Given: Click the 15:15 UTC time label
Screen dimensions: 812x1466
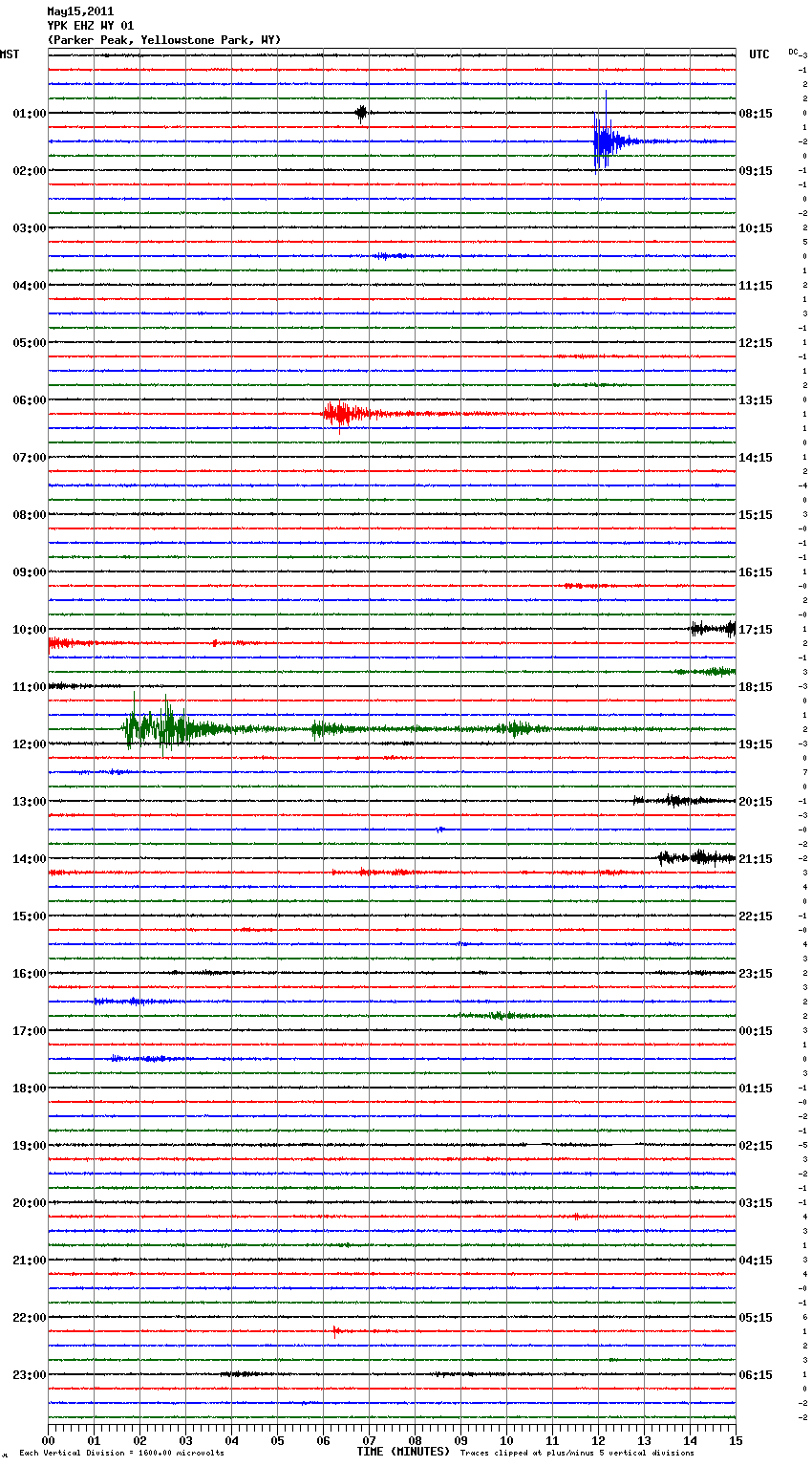Looking at the screenshot, I should [756, 515].
